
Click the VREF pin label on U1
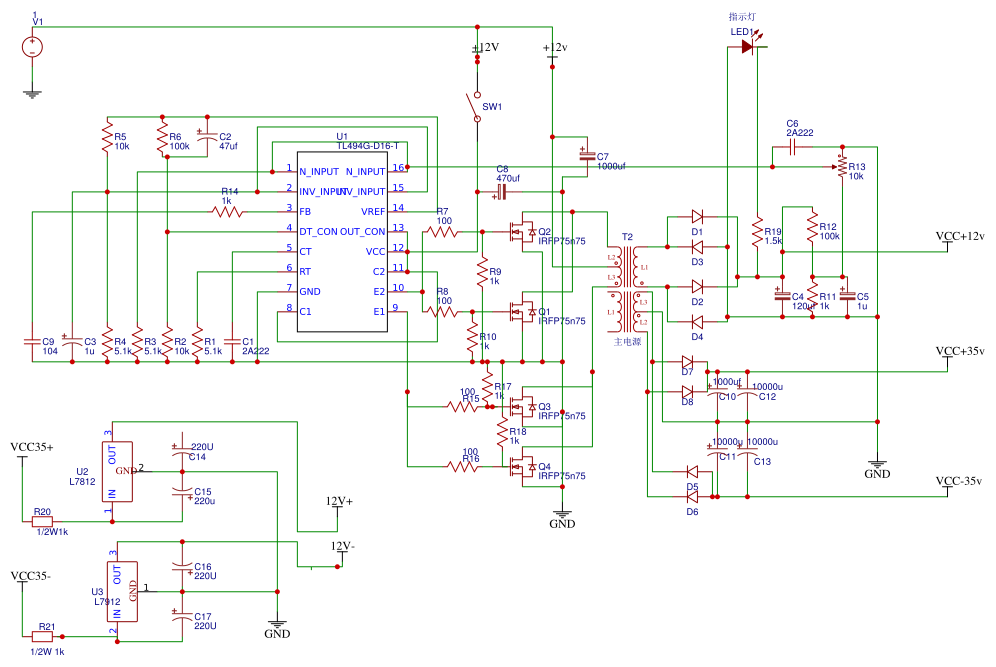371,210
